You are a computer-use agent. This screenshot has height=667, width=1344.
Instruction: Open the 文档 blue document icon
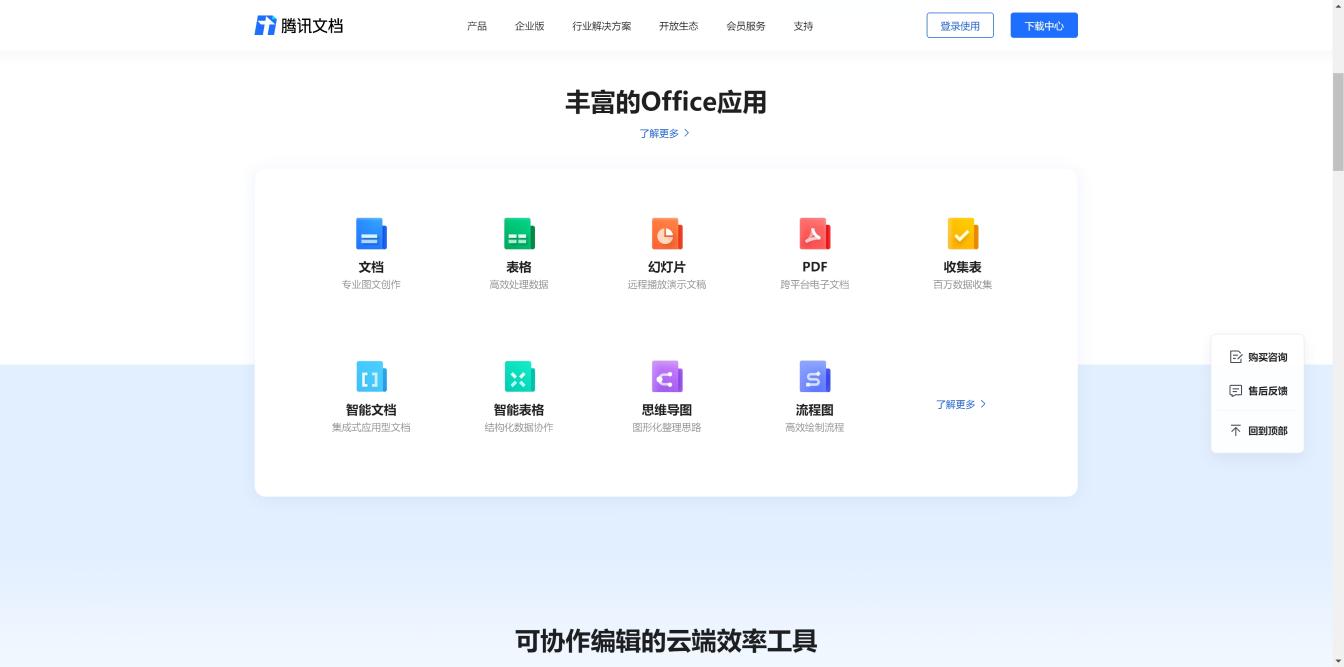tap(371, 234)
